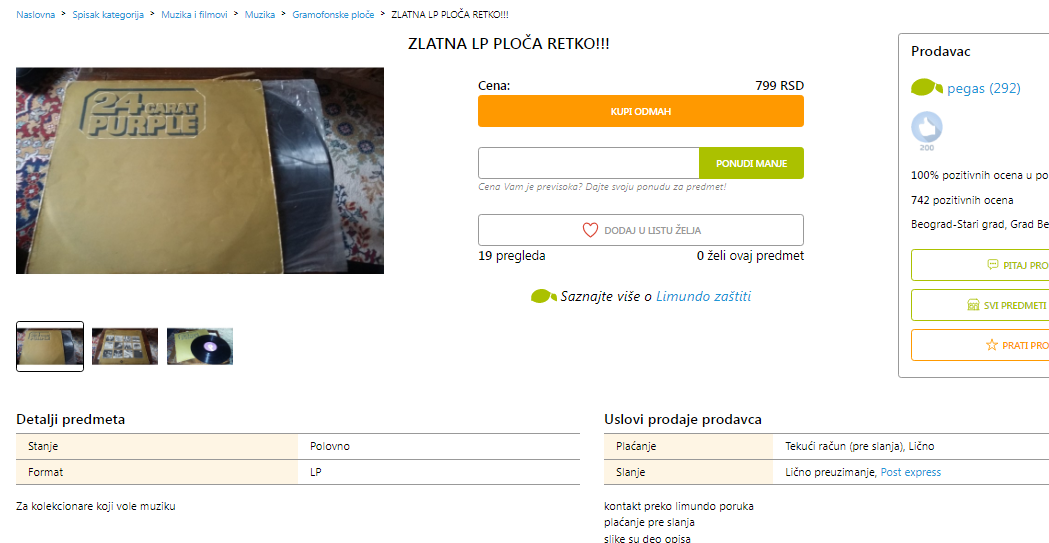
Task: Click the heart icon for wishlist
Action: [589, 230]
